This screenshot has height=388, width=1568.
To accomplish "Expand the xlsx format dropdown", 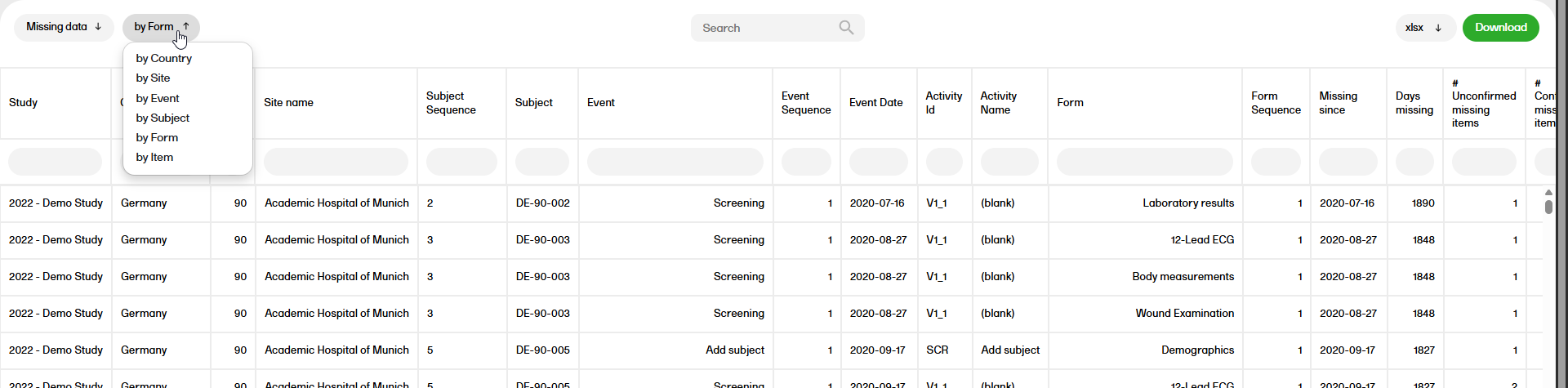I will 1423,28.
